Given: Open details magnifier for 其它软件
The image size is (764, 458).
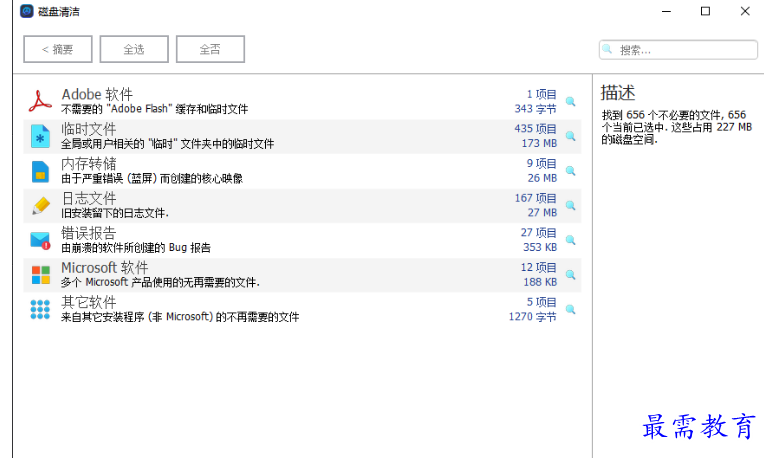Looking at the screenshot, I should coord(571,309).
